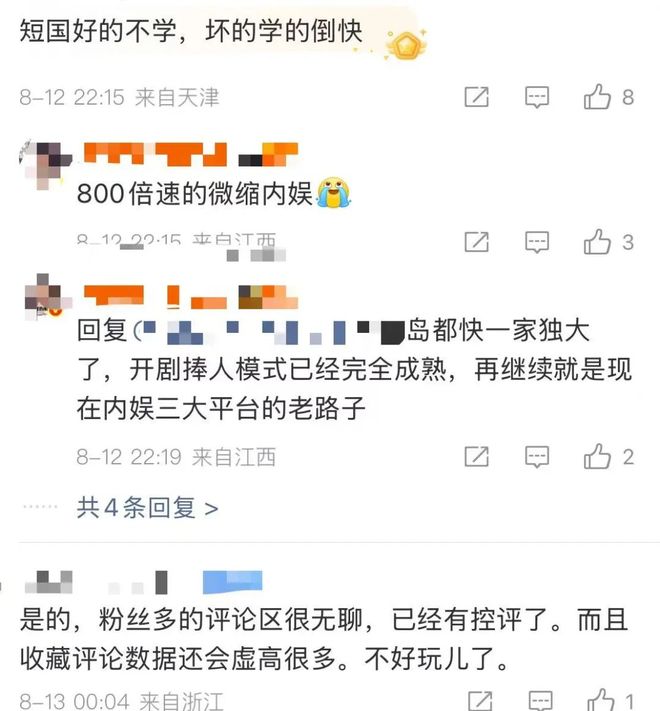Tap the crying emoji in 微缩内娱 comment
The width and height of the screenshot is (660, 711).
point(333,193)
